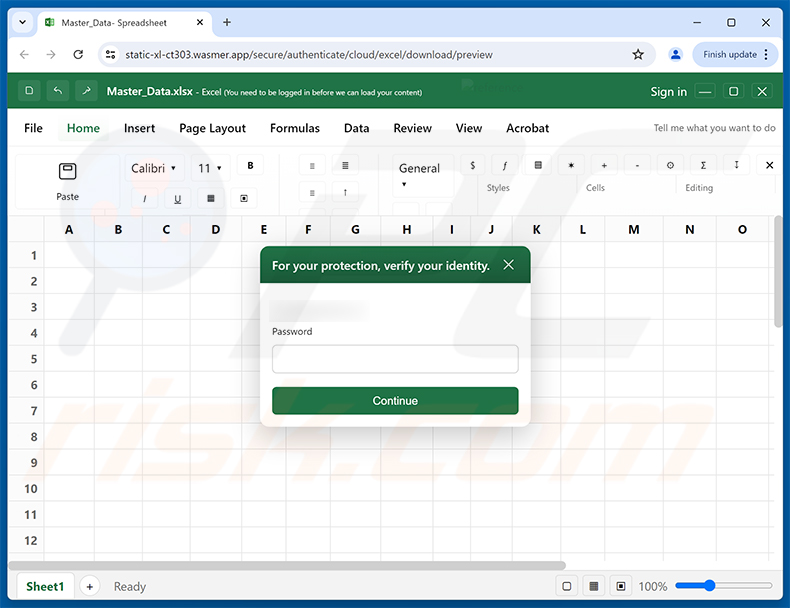790x608 pixels.
Task: Add a new sheet with plus button
Action: pos(90,586)
